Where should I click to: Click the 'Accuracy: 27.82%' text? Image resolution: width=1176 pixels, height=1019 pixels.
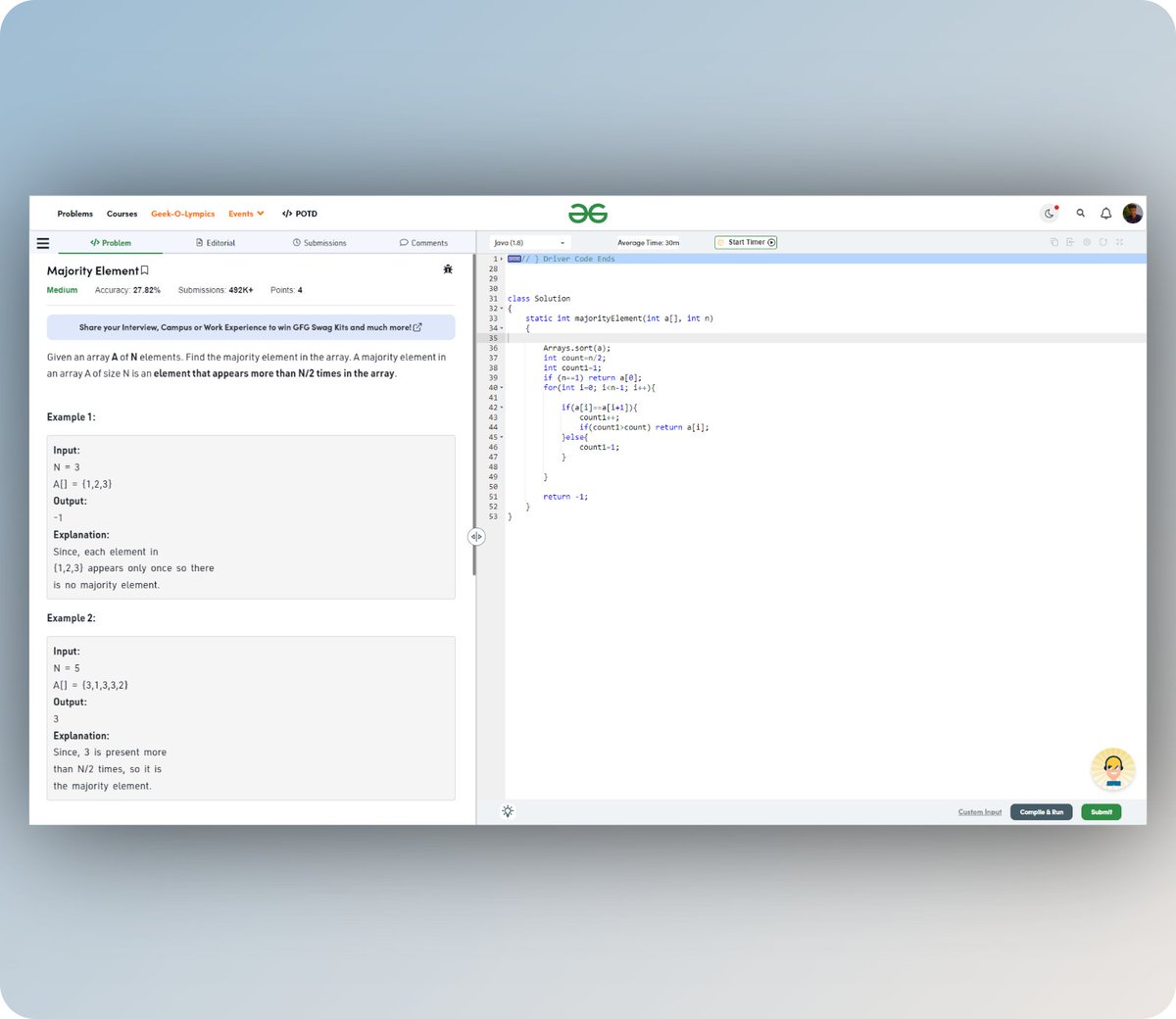[127, 290]
